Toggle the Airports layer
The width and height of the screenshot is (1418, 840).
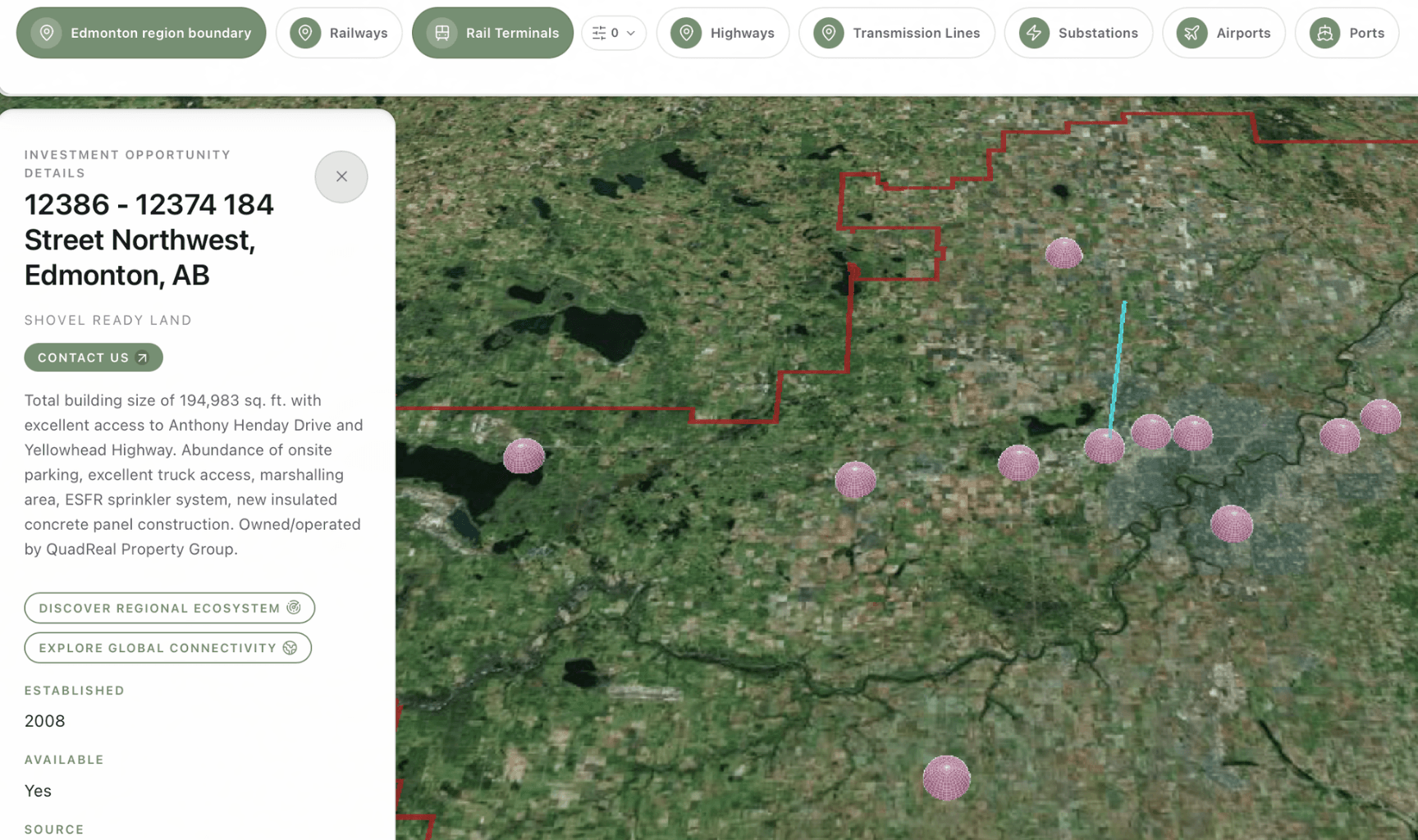click(x=1224, y=33)
